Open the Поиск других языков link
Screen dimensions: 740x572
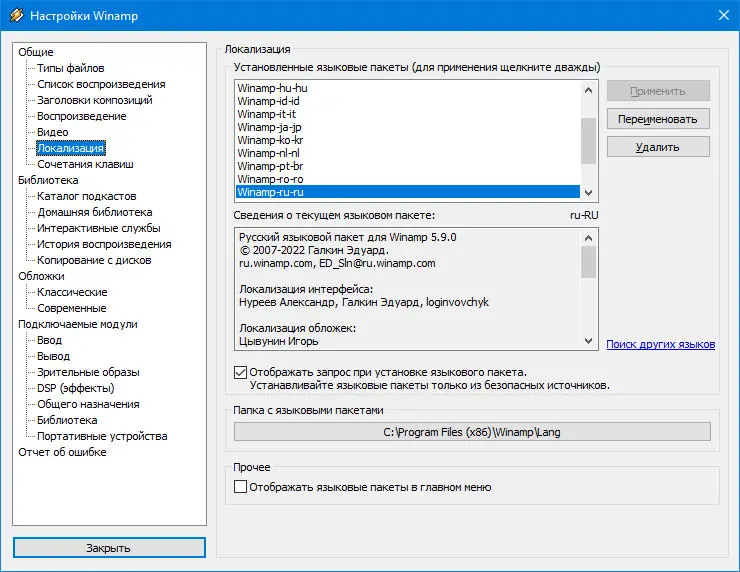660,344
